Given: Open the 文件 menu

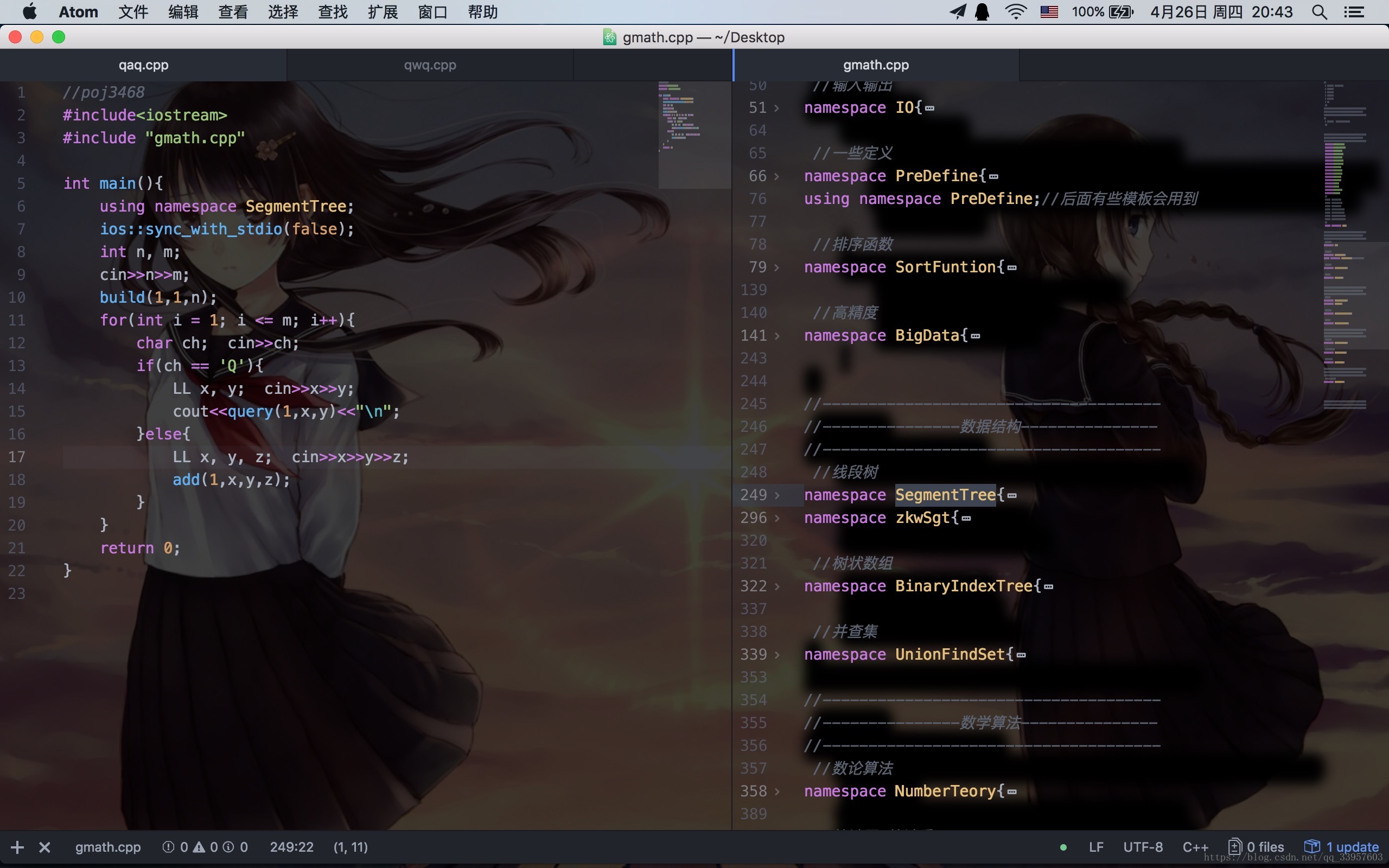Looking at the screenshot, I should pos(133,12).
